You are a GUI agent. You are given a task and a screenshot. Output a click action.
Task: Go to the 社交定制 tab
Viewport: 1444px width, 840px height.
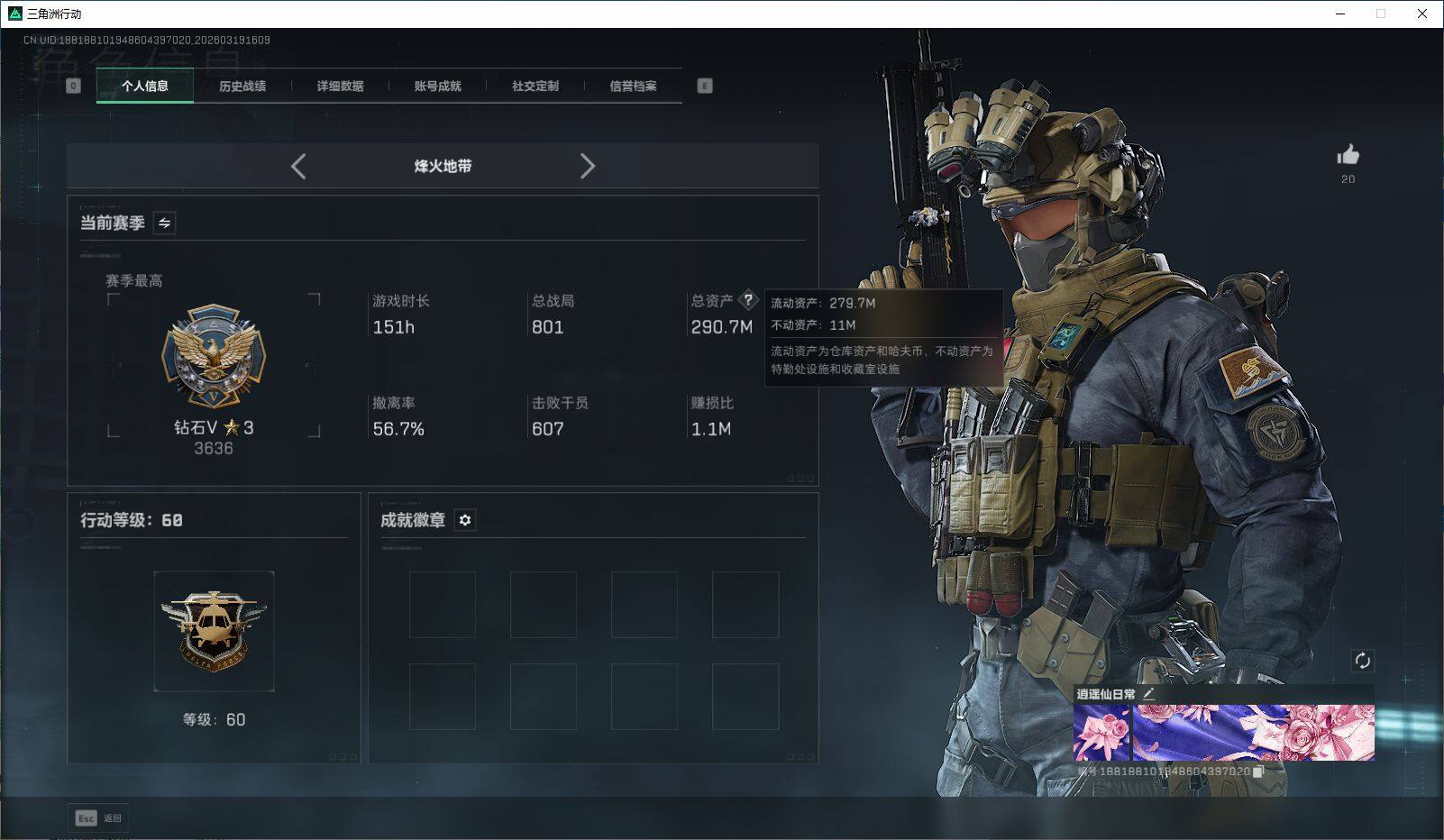[535, 87]
